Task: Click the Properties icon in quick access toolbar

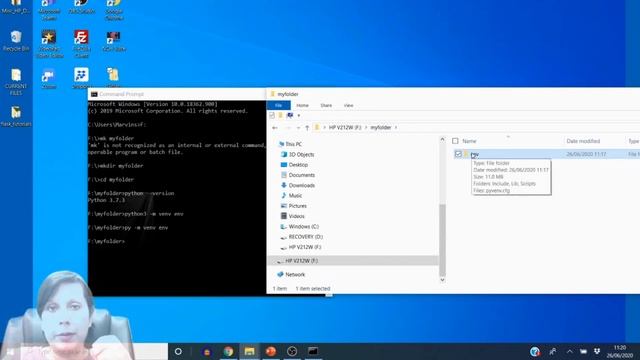Action: [x=272, y=116]
